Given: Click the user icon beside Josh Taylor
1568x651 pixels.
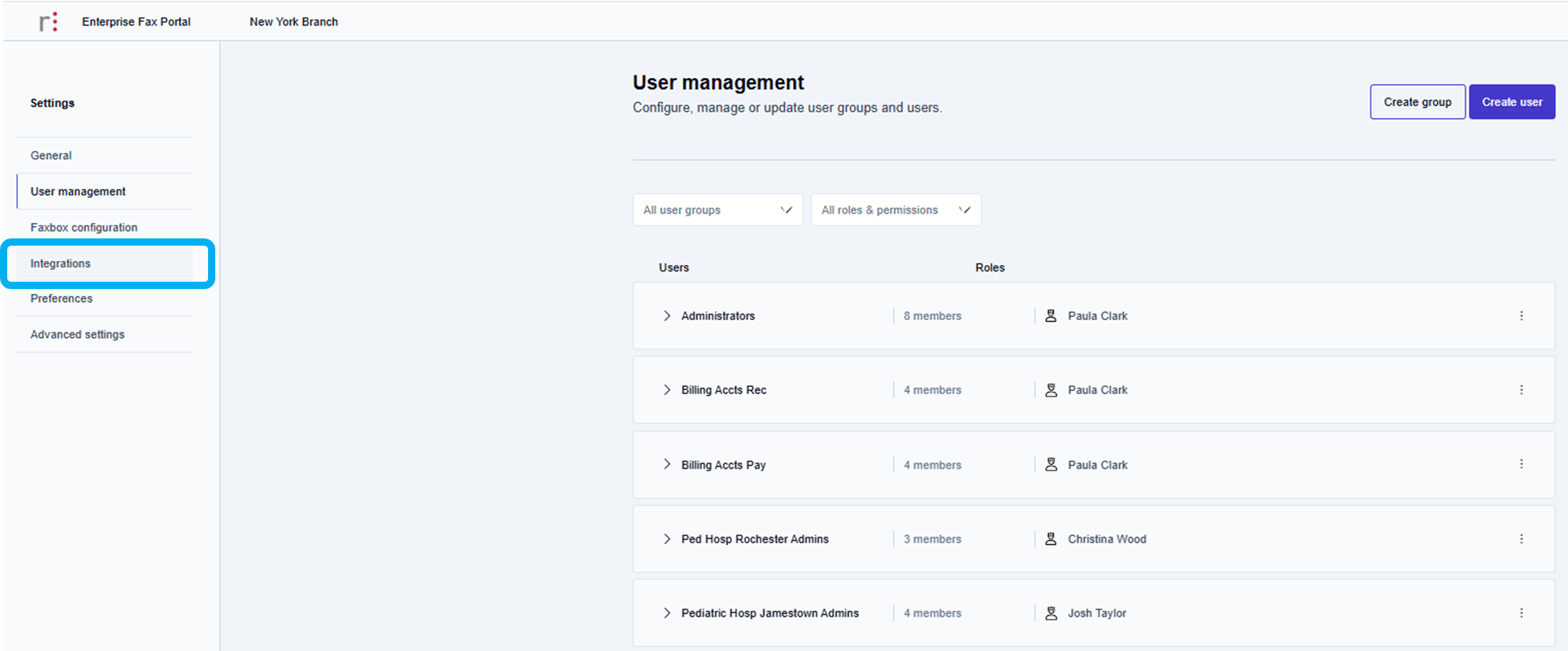Looking at the screenshot, I should [1051, 613].
